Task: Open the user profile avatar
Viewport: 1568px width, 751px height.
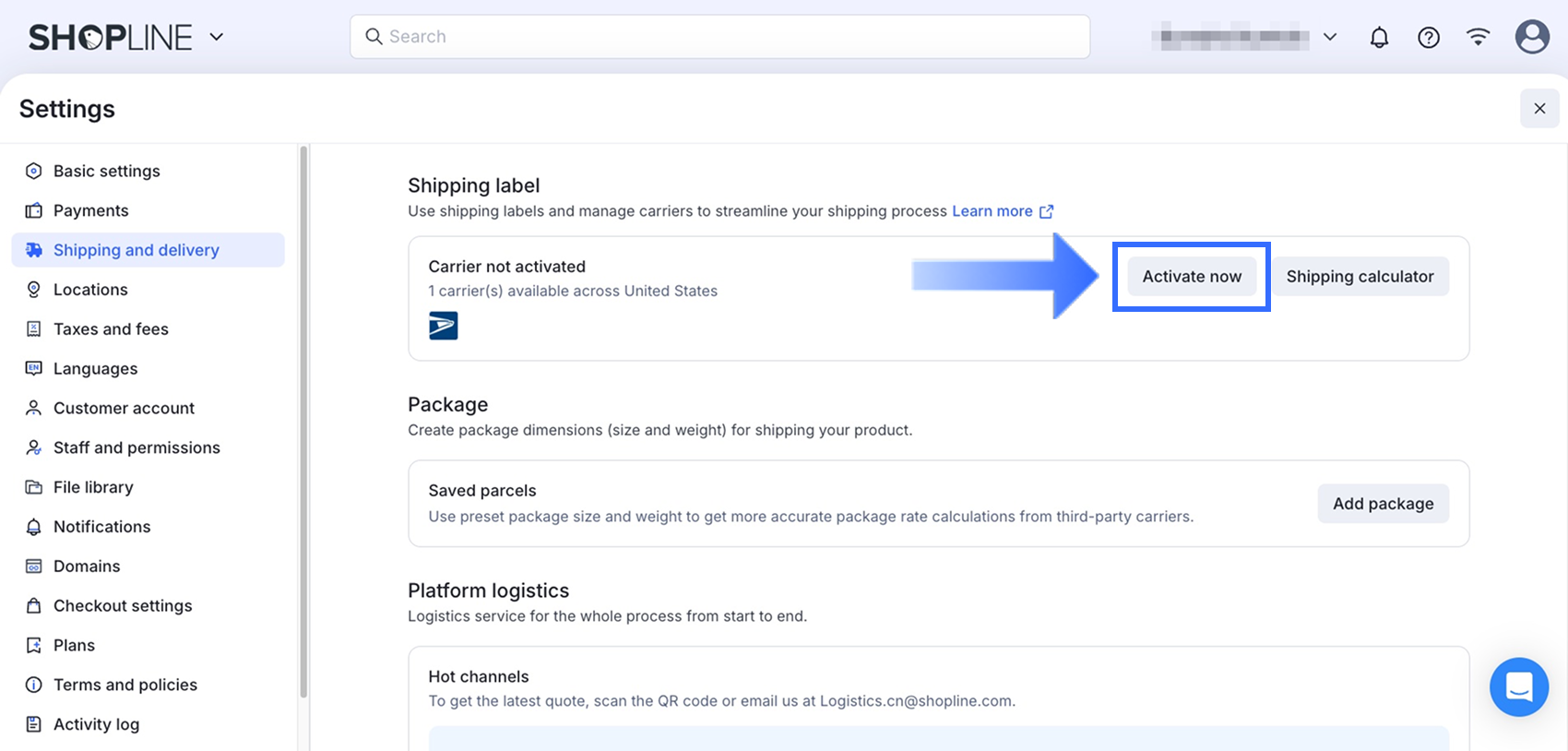Action: (x=1532, y=37)
